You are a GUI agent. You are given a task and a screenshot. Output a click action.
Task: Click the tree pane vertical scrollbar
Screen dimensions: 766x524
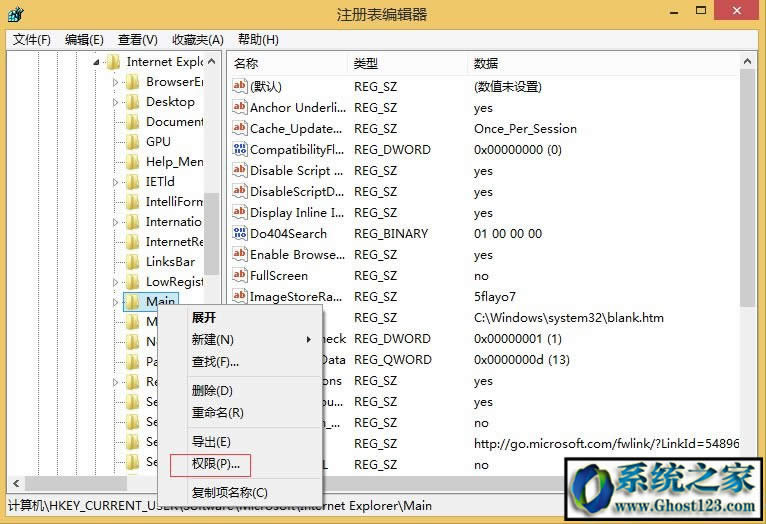tap(213, 230)
